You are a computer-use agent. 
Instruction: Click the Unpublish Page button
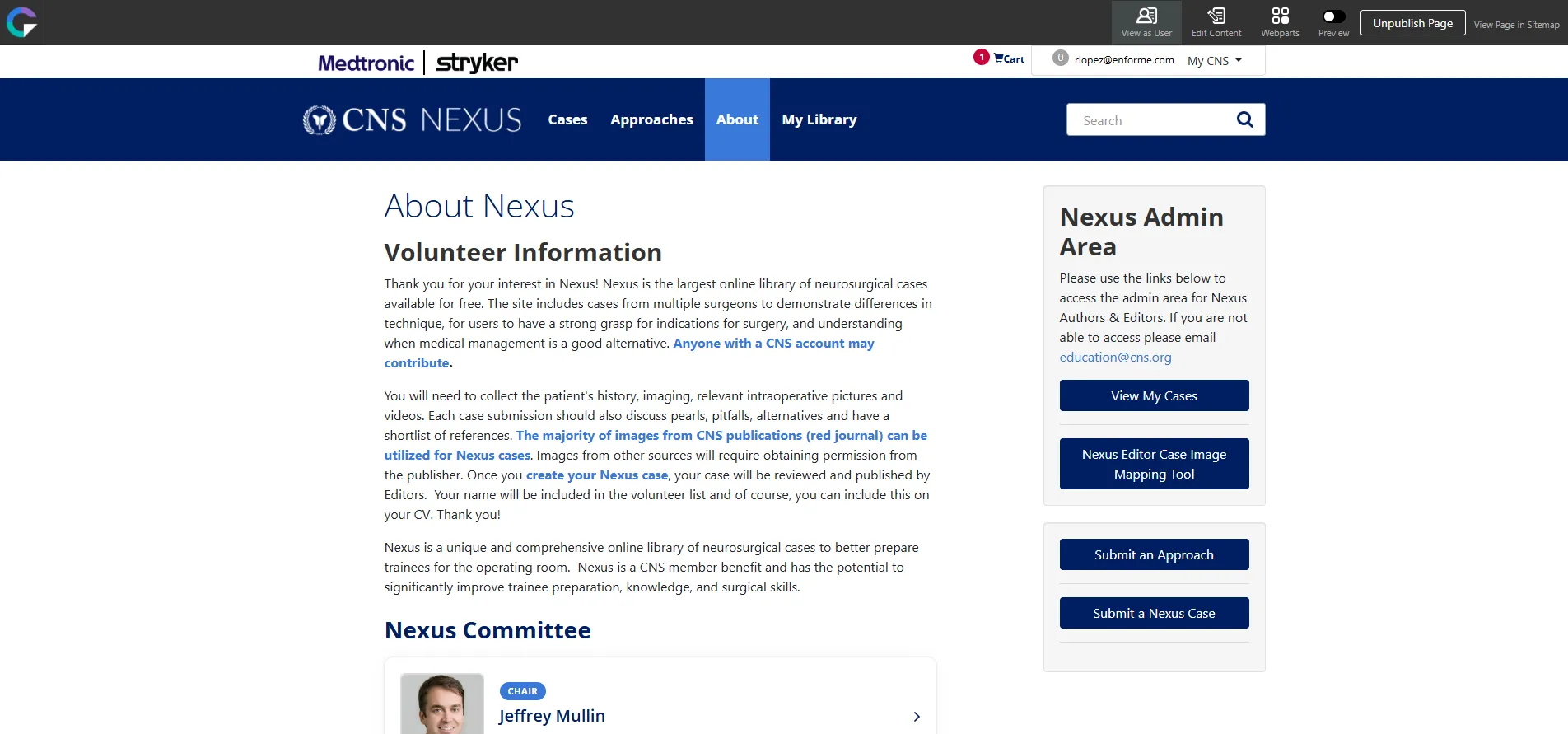coord(1413,23)
